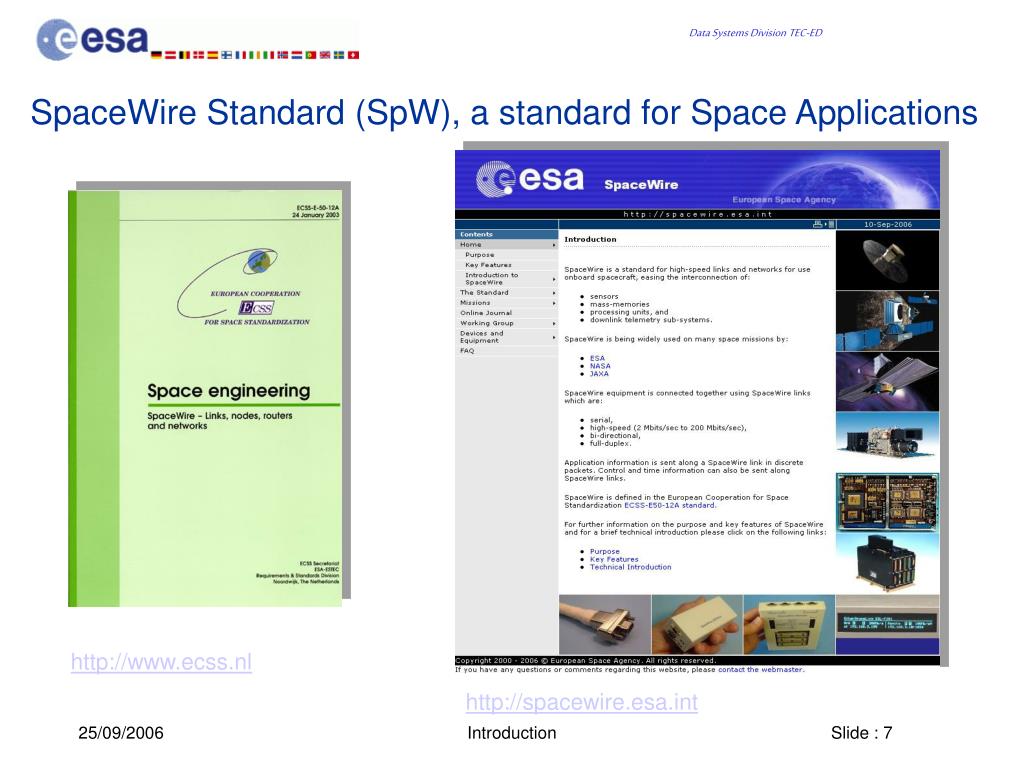Open the http://www.ecss.nl link
The image size is (1024, 768).
click(161, 662)
